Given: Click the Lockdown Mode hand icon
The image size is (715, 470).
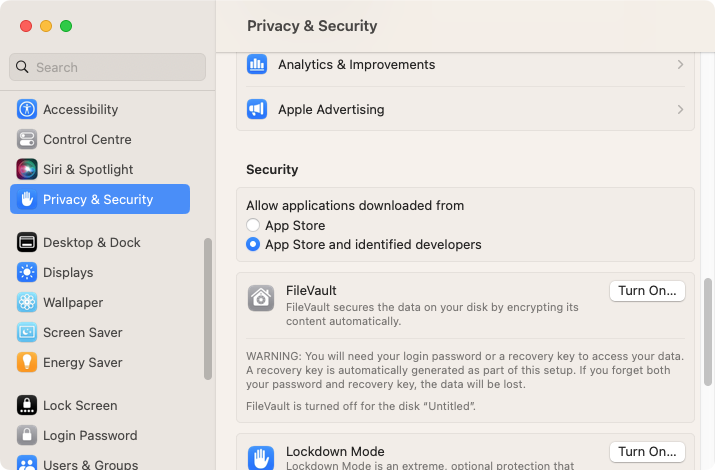Looking at the screenshot, I should pyautogui.click(x=261, y=458).
